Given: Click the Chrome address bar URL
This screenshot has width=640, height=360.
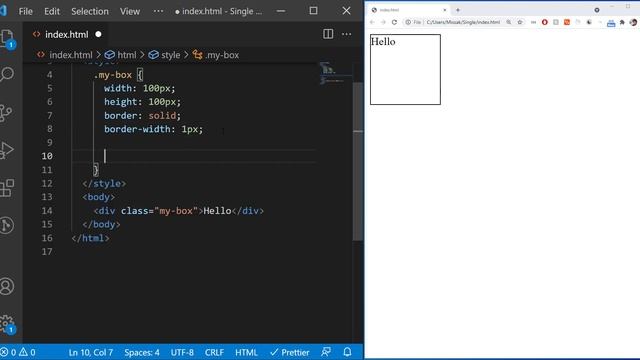Looking at the screenshot, I should pos(463,22).
